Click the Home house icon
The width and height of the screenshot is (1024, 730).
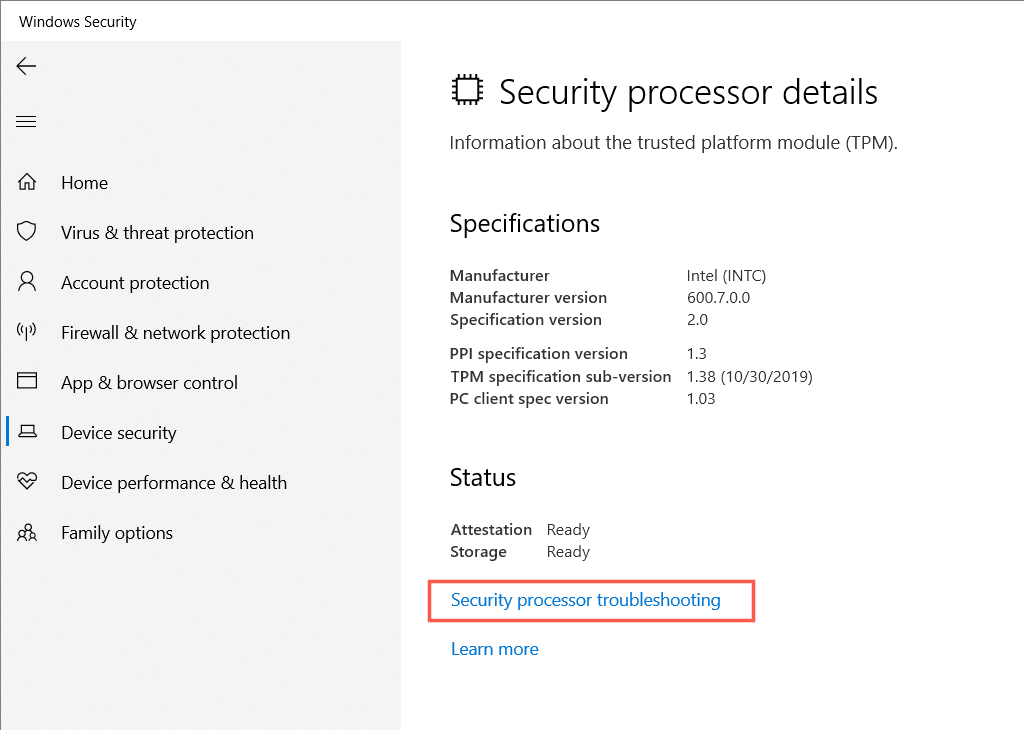27,183
